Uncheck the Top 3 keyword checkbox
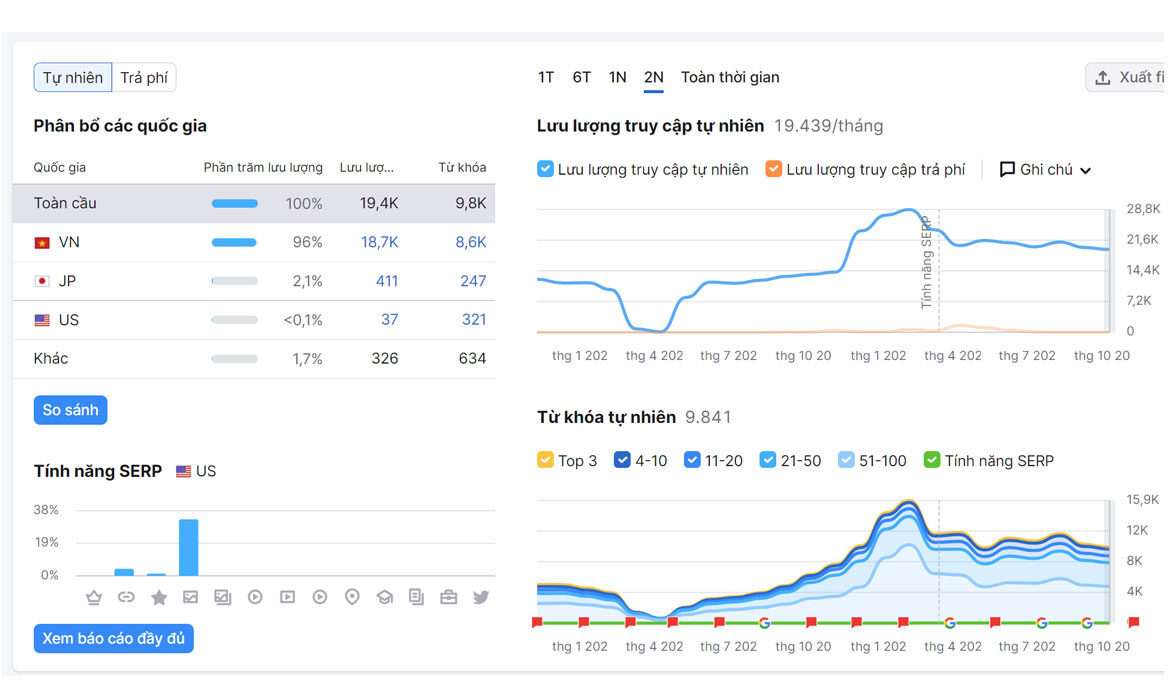The height and width of the screenshot is (700, 1170). (545, 460)
